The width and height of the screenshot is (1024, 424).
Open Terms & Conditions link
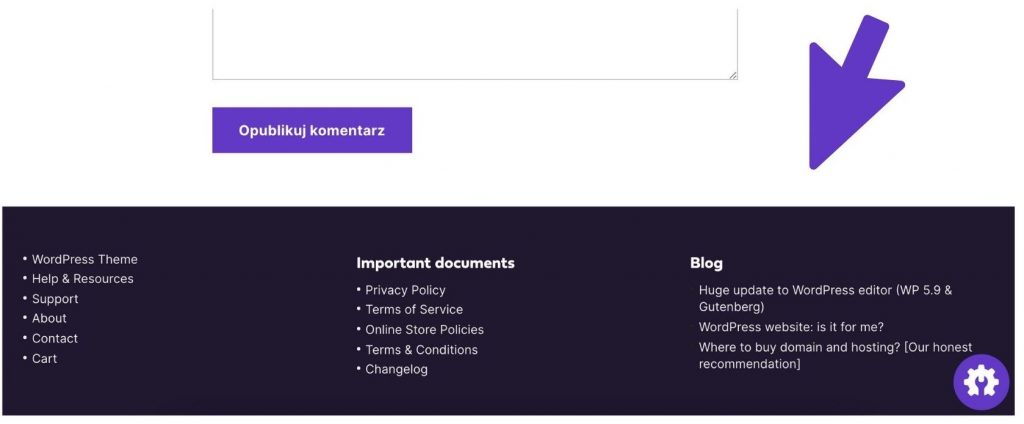pyautogui.click(x=421, y=350)
